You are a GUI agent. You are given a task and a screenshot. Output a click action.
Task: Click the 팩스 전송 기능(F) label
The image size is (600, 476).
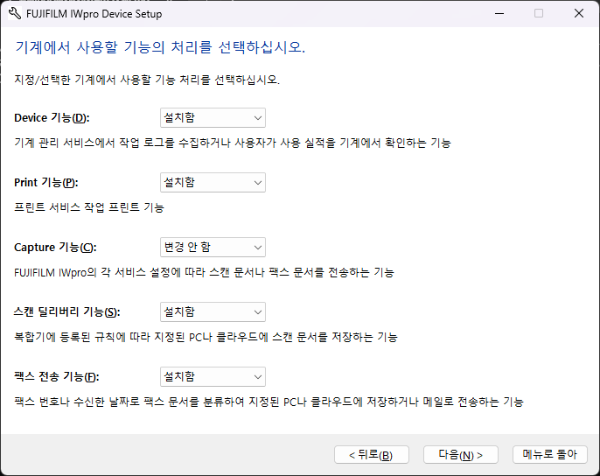[x=57, y=377]
